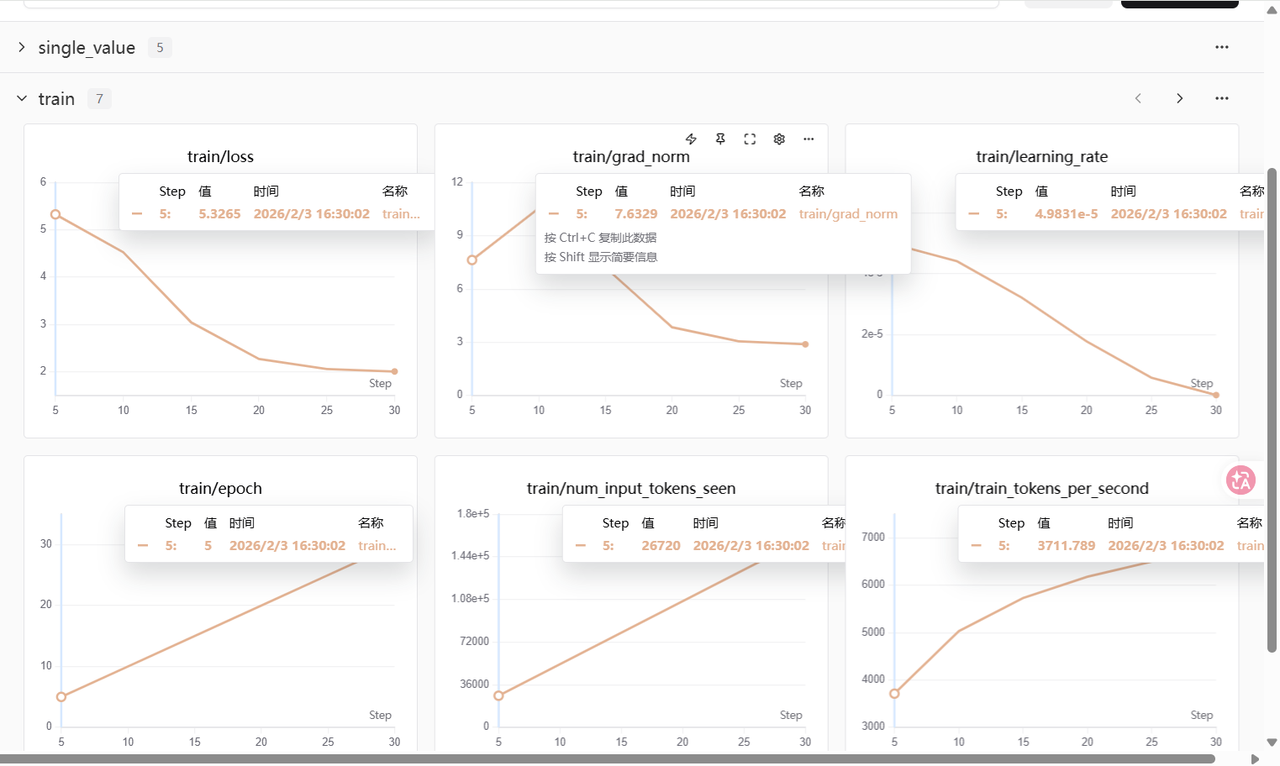1280x766 pixels.
Task: Expand the single_value section
Action: [x=22, y=47]
